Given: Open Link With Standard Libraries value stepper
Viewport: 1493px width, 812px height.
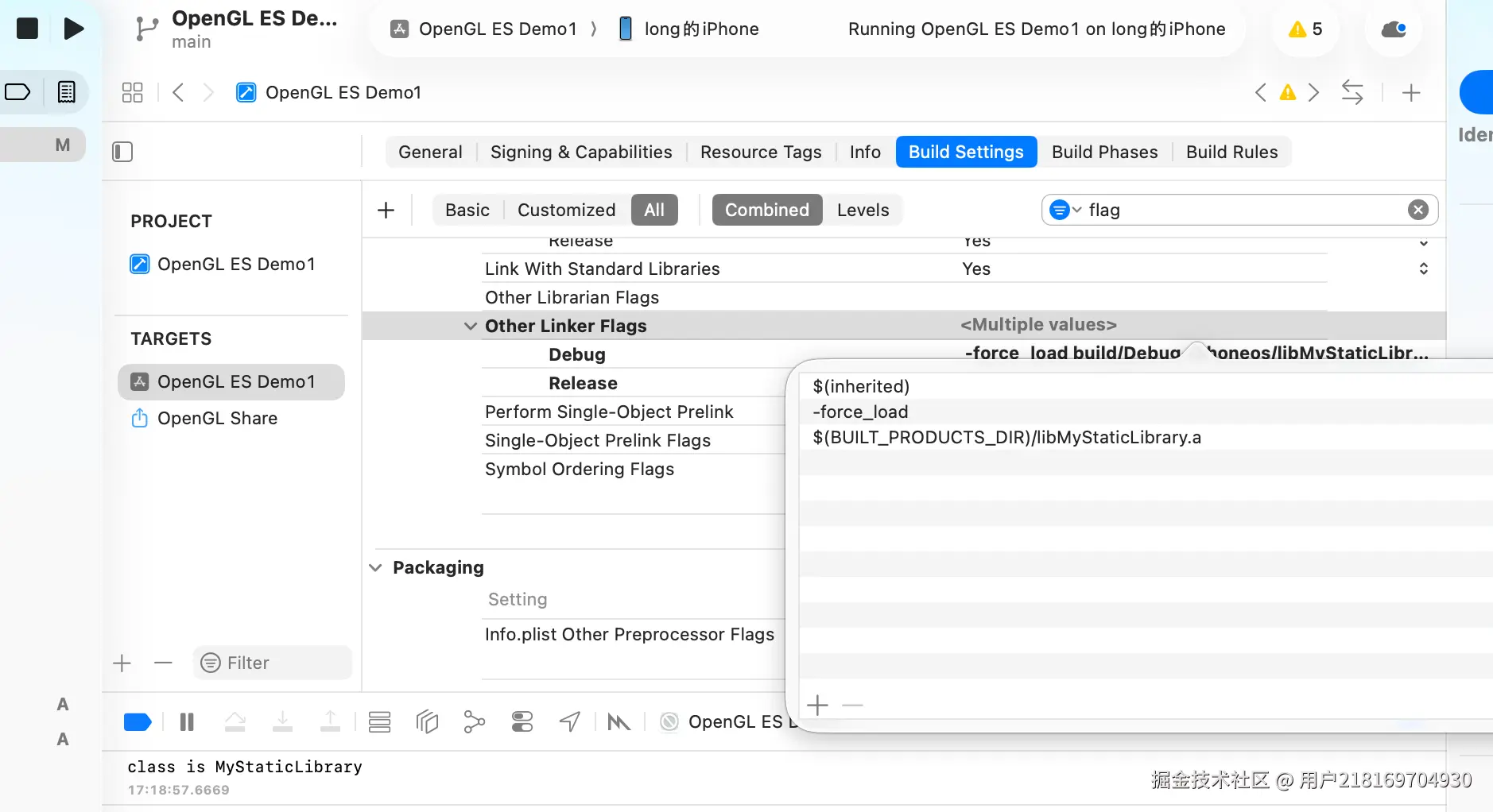Looking at the screenshot, I should point(1423,269).
